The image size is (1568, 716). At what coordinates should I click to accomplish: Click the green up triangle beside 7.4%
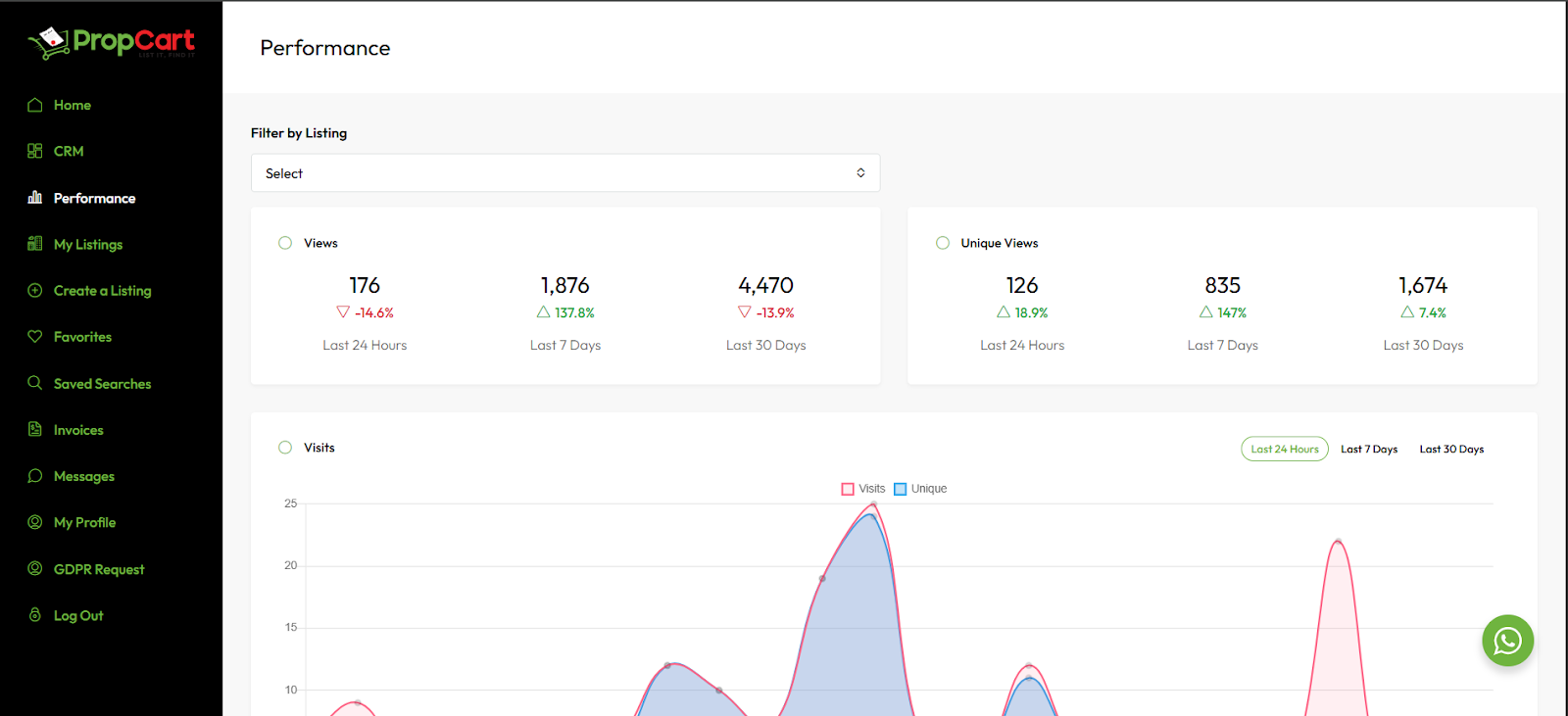pyautogui.click(x=1407, y=312)
